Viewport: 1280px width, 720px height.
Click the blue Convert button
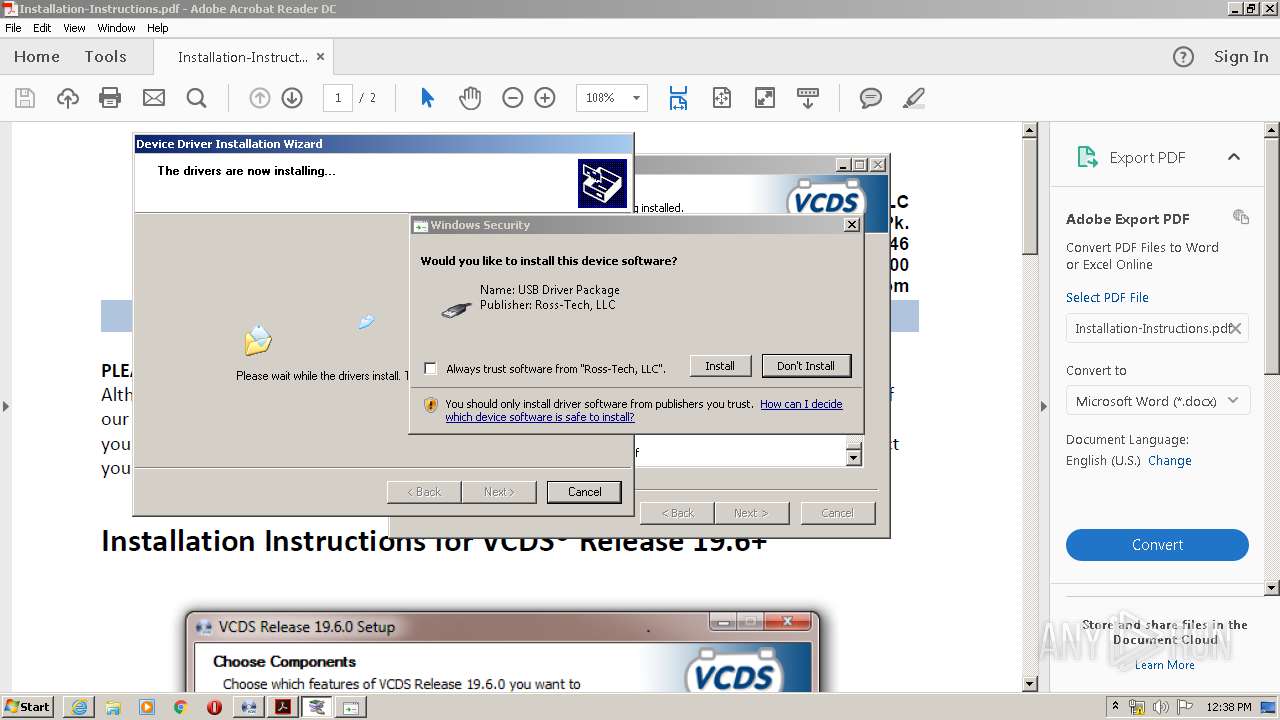pos(1157,545)
